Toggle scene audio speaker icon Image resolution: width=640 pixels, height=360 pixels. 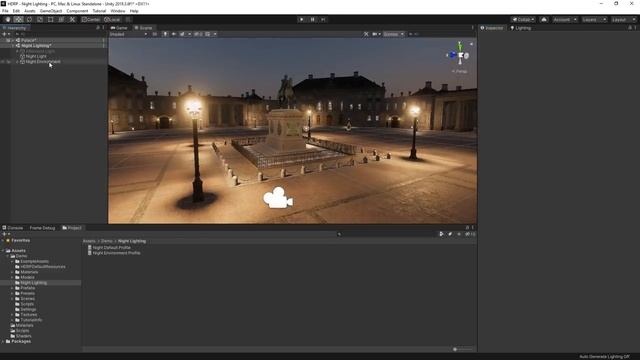174,34
